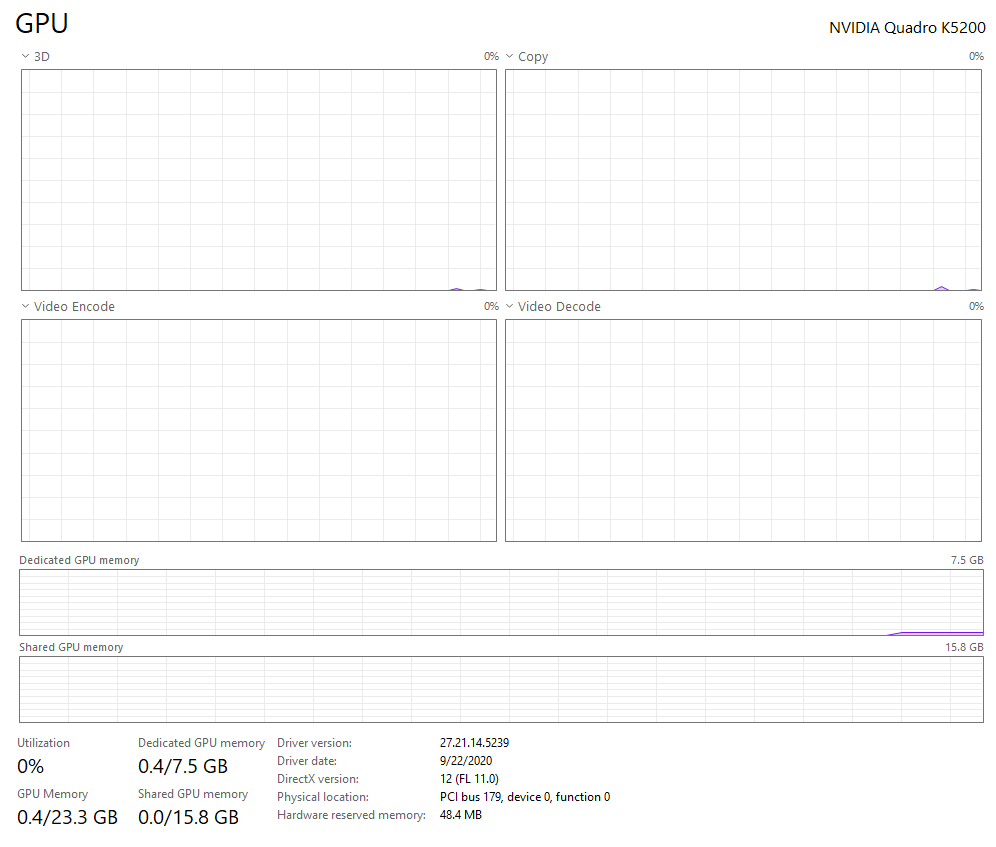The width and height of the screenshot is (996, 847).
Task: Click inside the 3D usage graph
Action: 258,180
